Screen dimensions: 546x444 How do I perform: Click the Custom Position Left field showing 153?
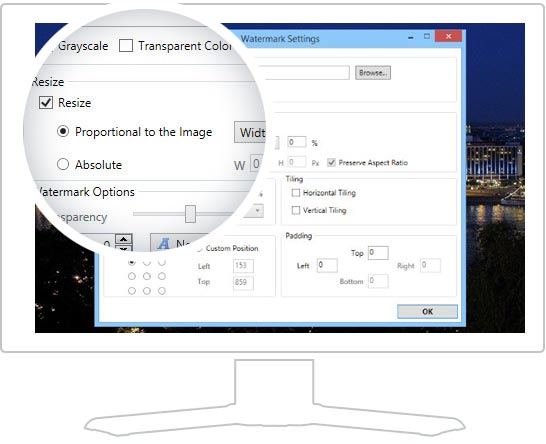[243, 266]
